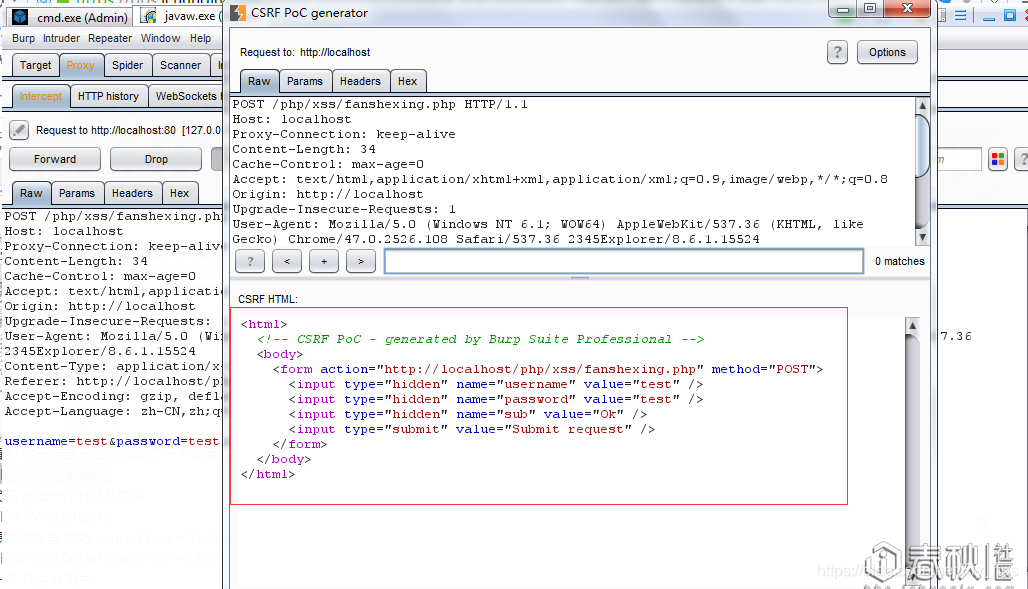Select the Proxy tab in Burp Suite

coord(81,65)
